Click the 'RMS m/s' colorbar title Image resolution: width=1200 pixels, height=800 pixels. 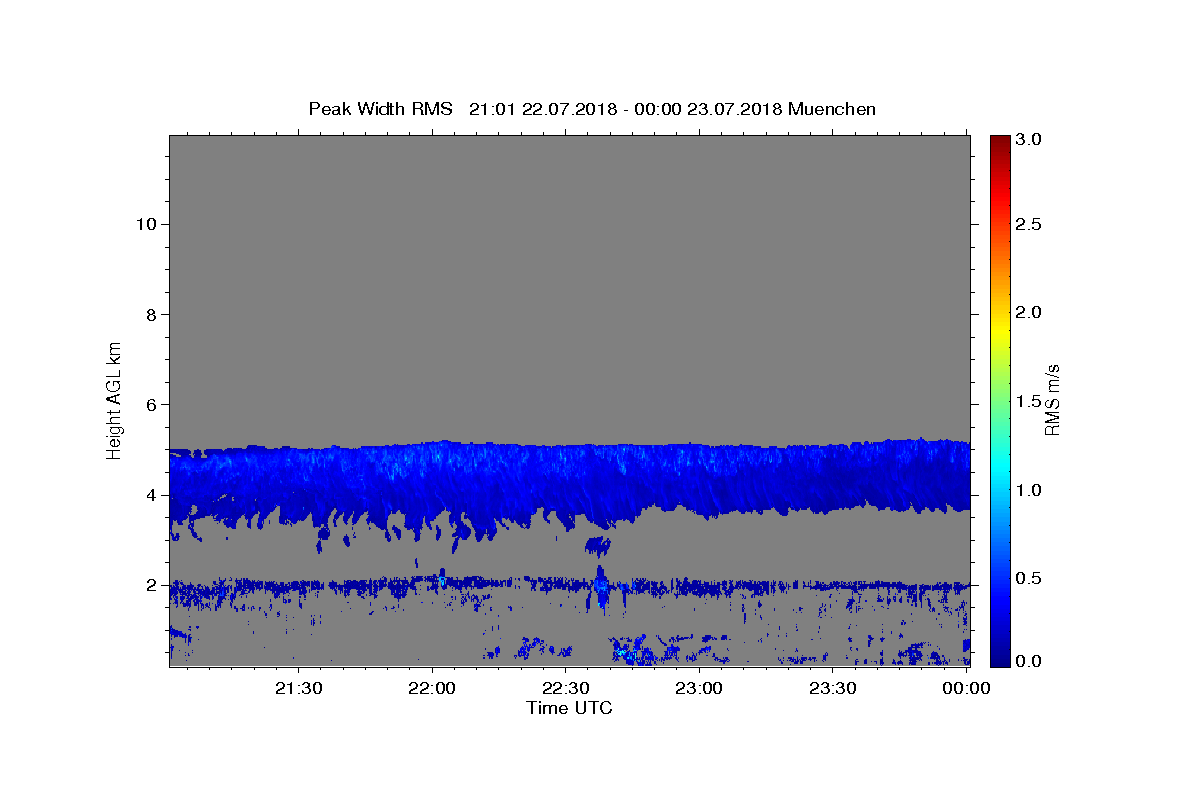point(1052,400)
